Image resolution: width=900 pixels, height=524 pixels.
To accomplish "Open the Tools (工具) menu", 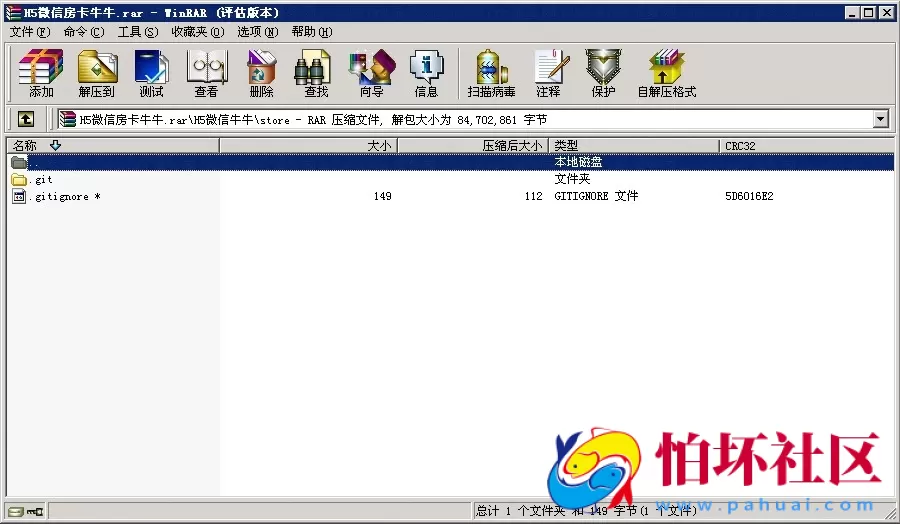I will [138, 32].
